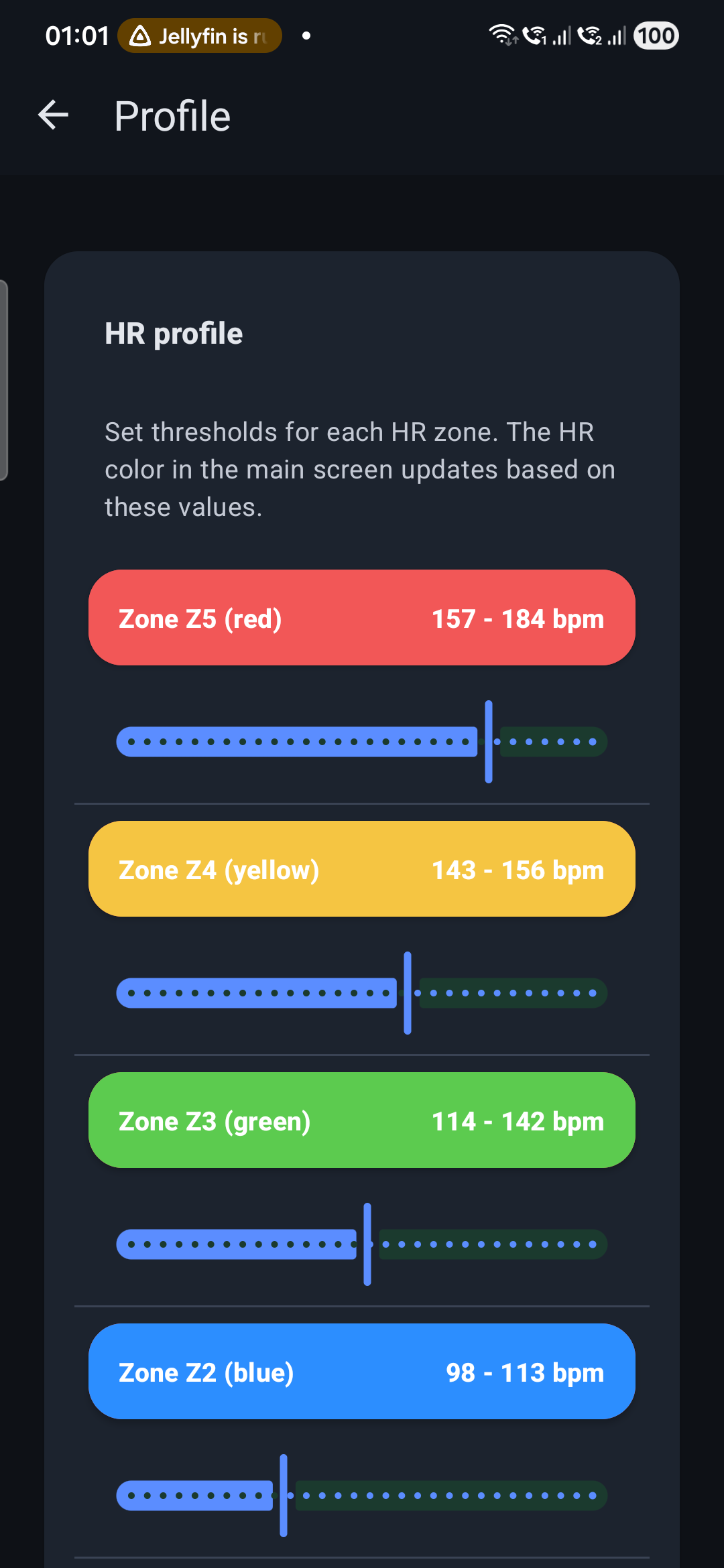Select the Zone Z5 (red) pill

pos(361,618)
